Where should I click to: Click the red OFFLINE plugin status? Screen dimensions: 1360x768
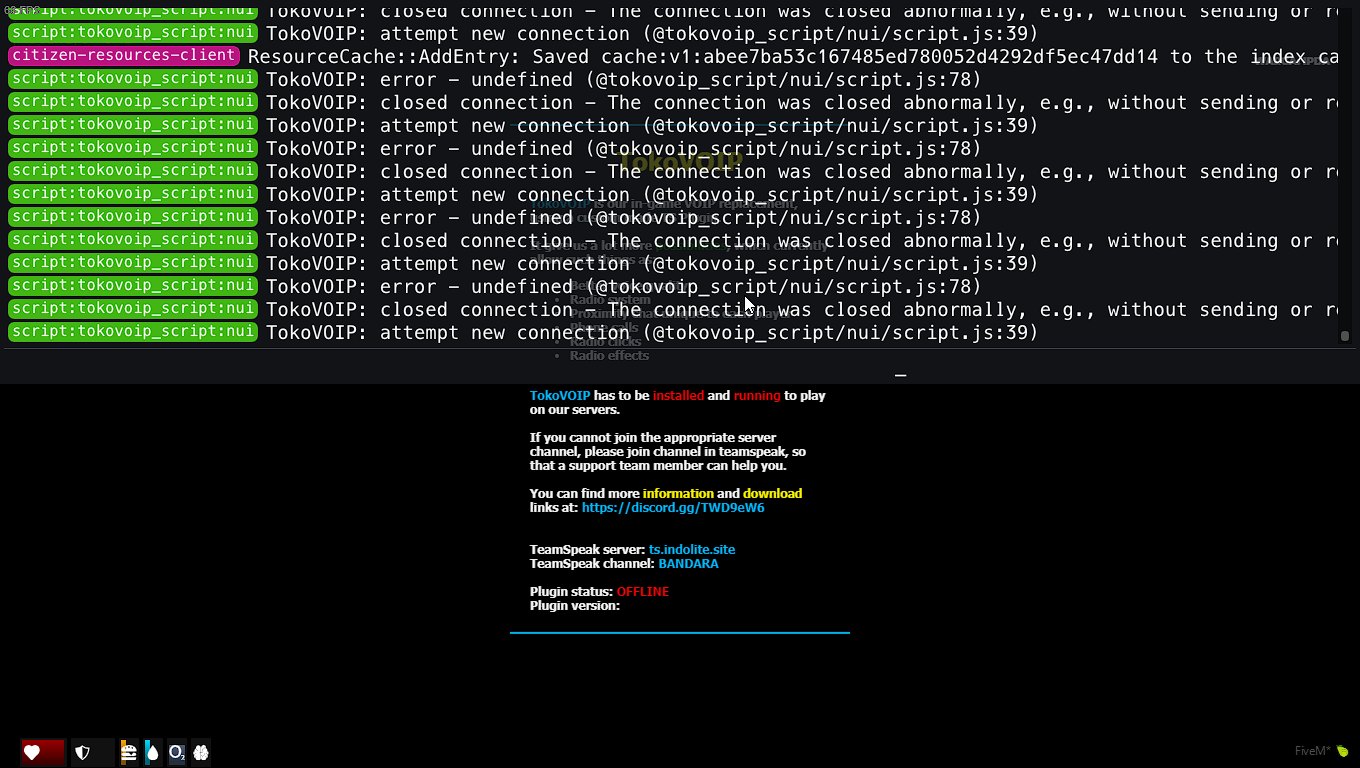coord(642,592)
